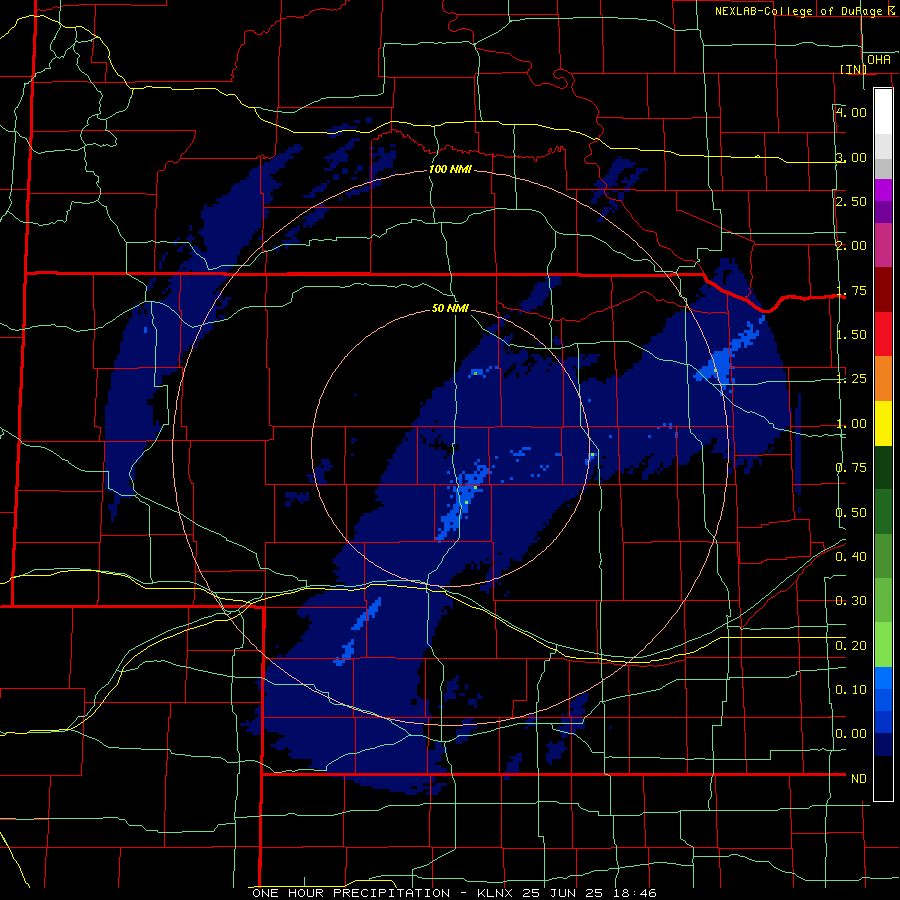Screen dimensions: 900x900
Task: Click the 50 NMI range ring label
Action: [x=450, y=308]
